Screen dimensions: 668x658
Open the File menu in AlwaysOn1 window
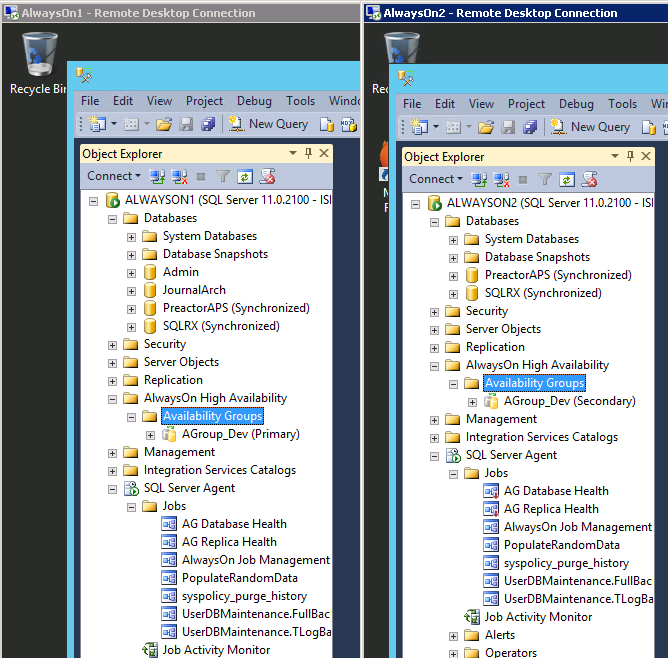90,101
